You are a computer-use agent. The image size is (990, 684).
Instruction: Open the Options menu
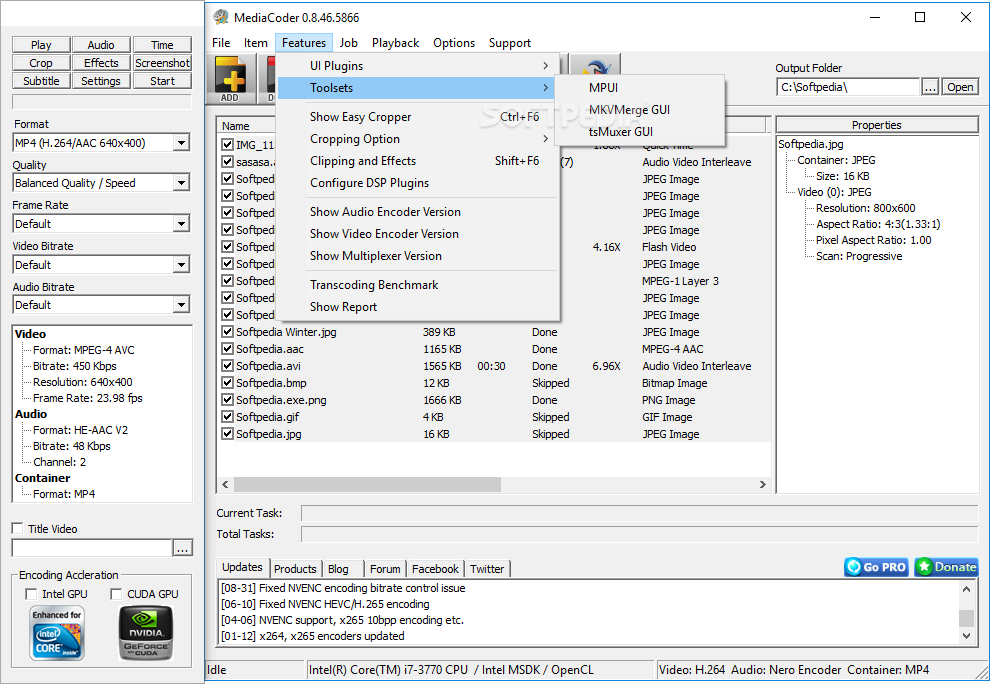(x=454, y=43)
